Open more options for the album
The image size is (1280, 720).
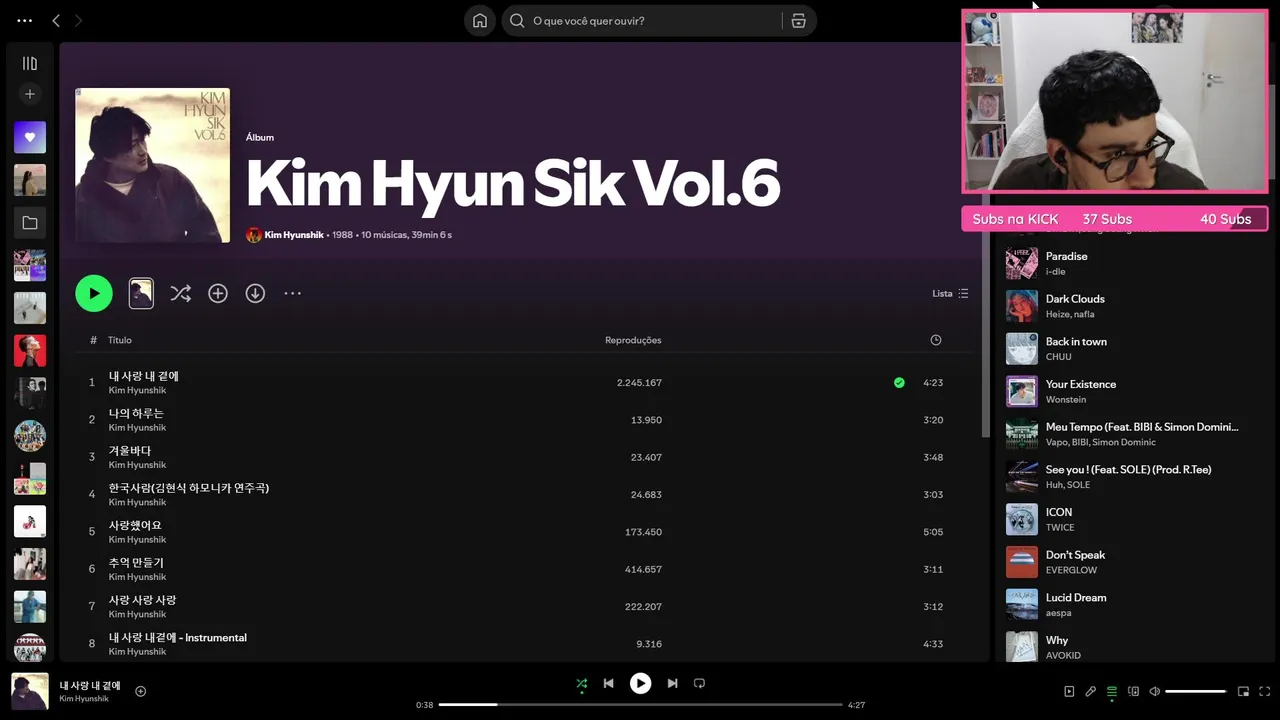[x=292, y=293]
